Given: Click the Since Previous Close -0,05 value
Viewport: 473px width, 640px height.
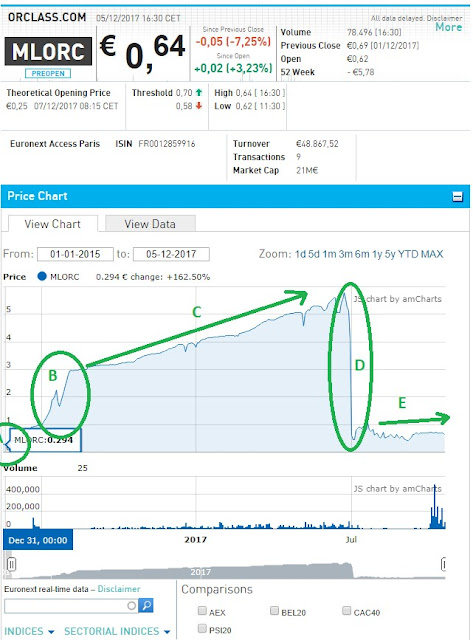Looking at the screenshot, I should pos(233,41).
